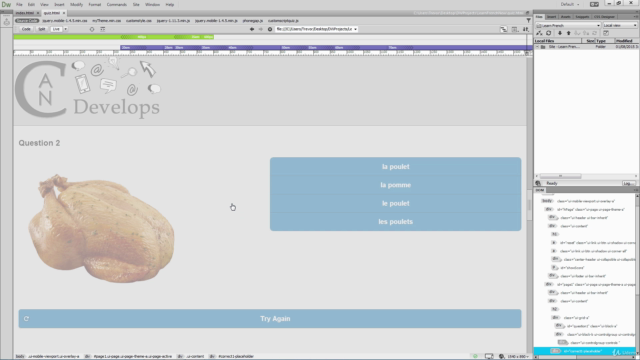
Task: Choose the answer la pomme
Action: pyautogui.click(x=396, y=185)
